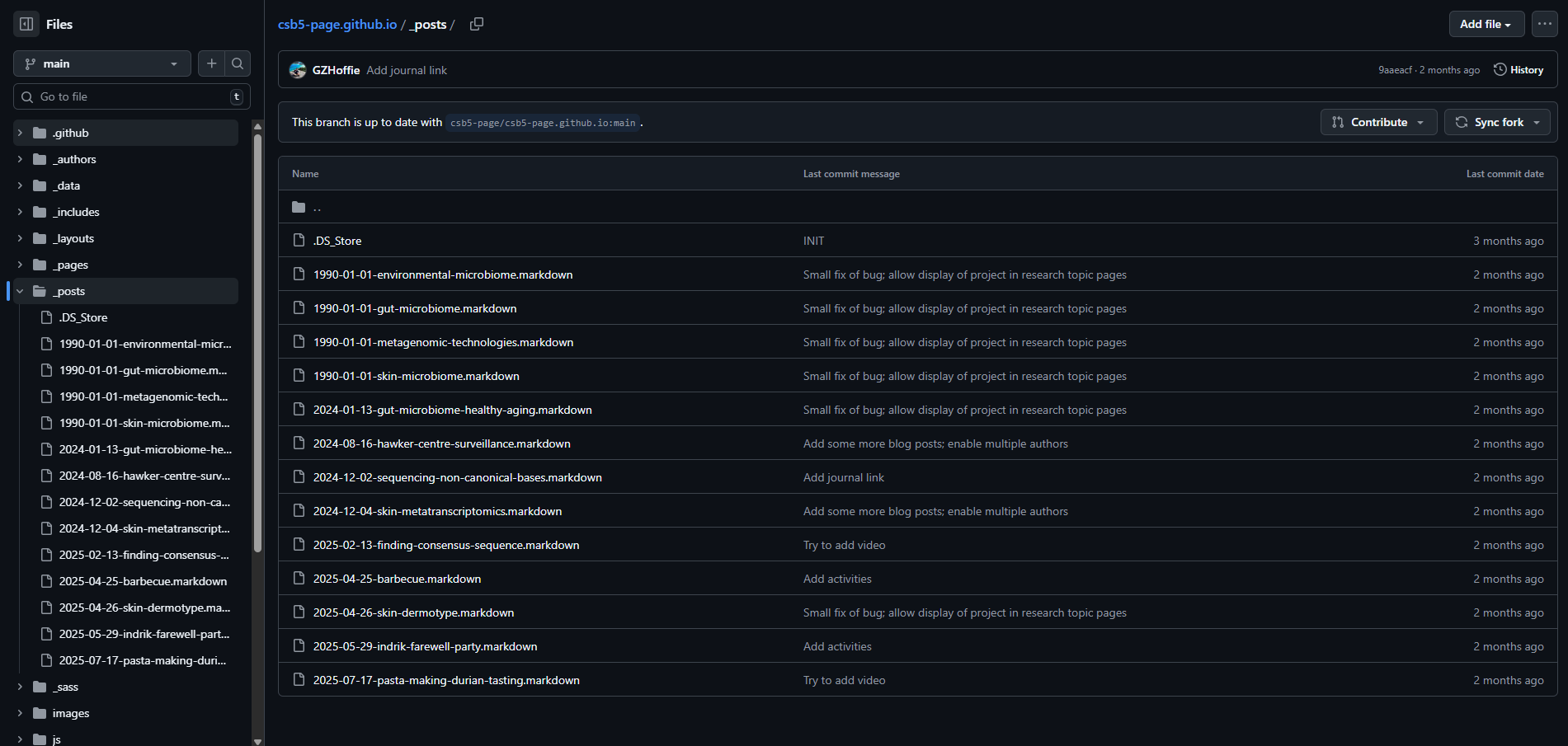Click the parent directory folder icon

click(x=299, y=207)
